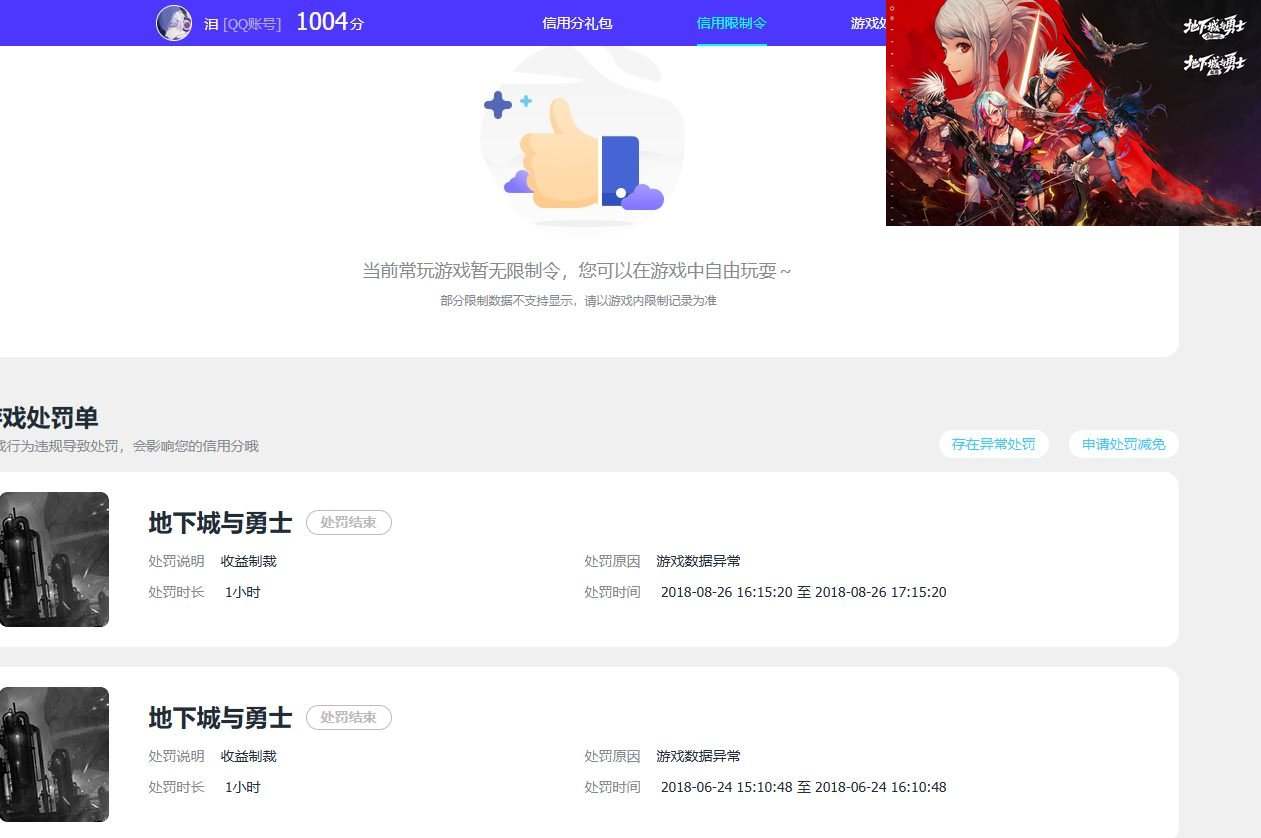Click the 1004分 credit score
The height and width of the screenshot is (838, 1261).
[x=330, y=22]
